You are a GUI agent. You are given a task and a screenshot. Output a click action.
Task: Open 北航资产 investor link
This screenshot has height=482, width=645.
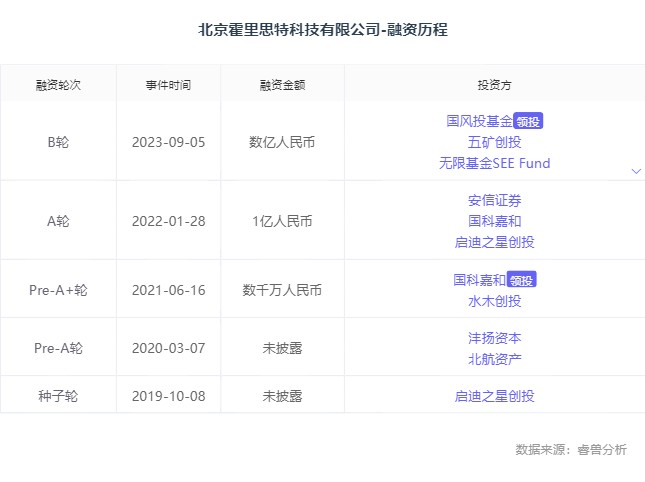coord(494,359)
